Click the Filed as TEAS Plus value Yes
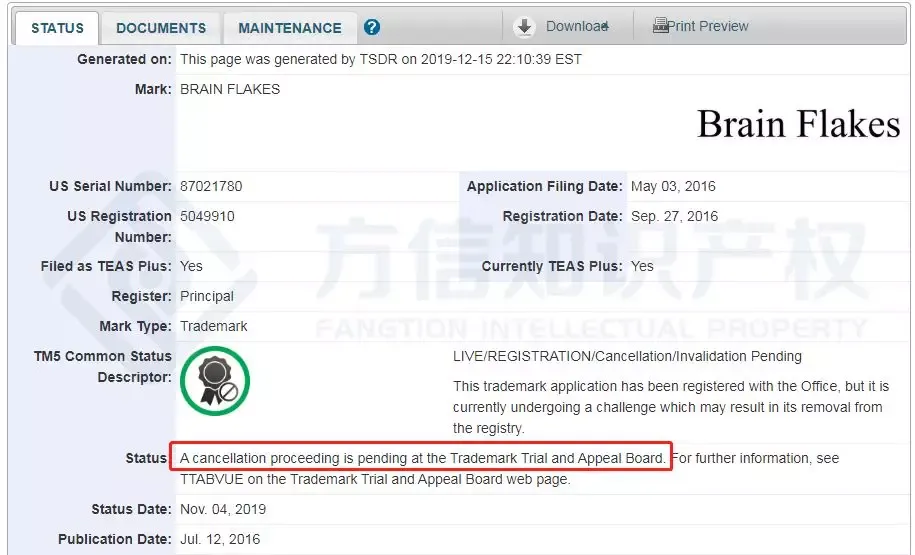Viewport: 915px width, 555px height. (191, 266)
